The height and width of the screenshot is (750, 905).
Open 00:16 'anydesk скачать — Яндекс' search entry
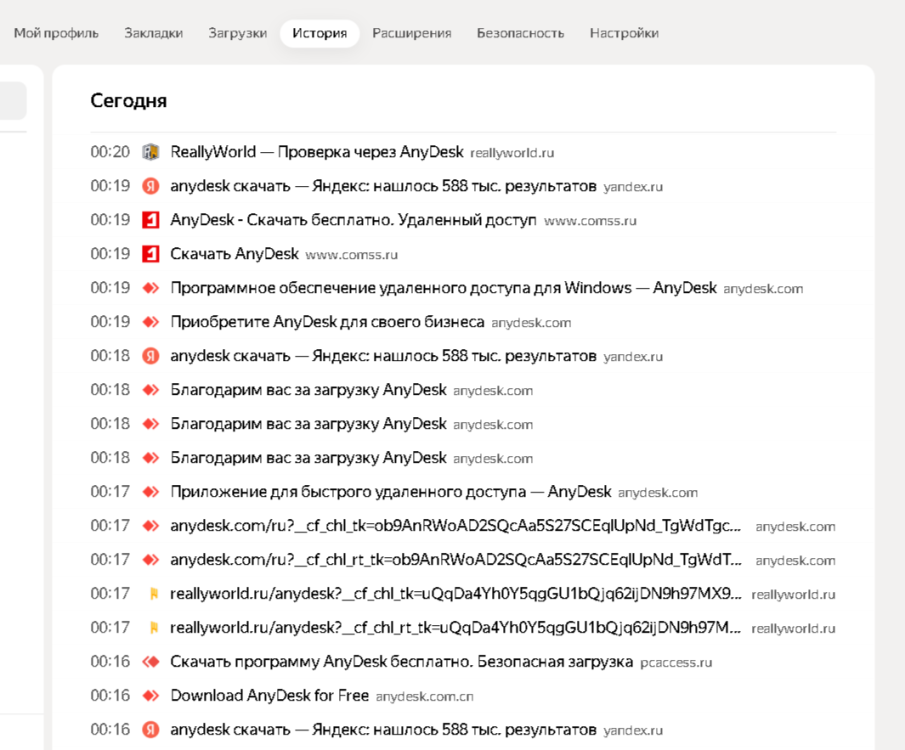(383, 729)
